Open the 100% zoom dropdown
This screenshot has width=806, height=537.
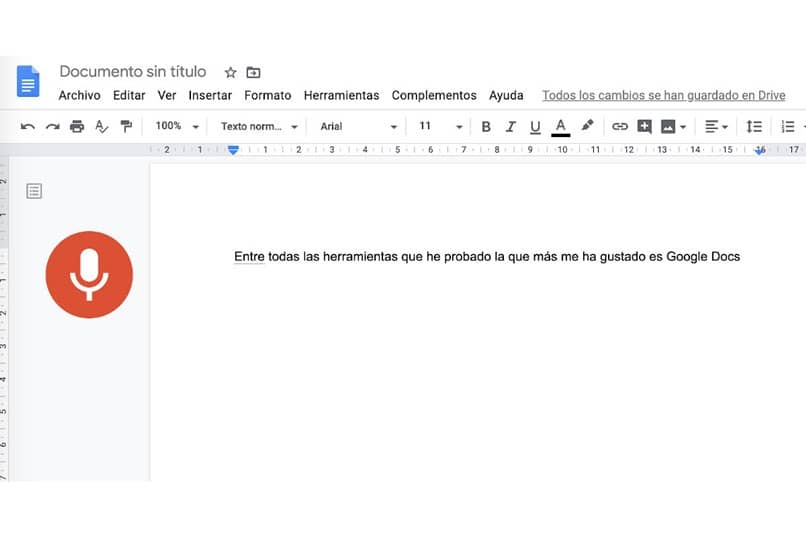click(177, 126)
